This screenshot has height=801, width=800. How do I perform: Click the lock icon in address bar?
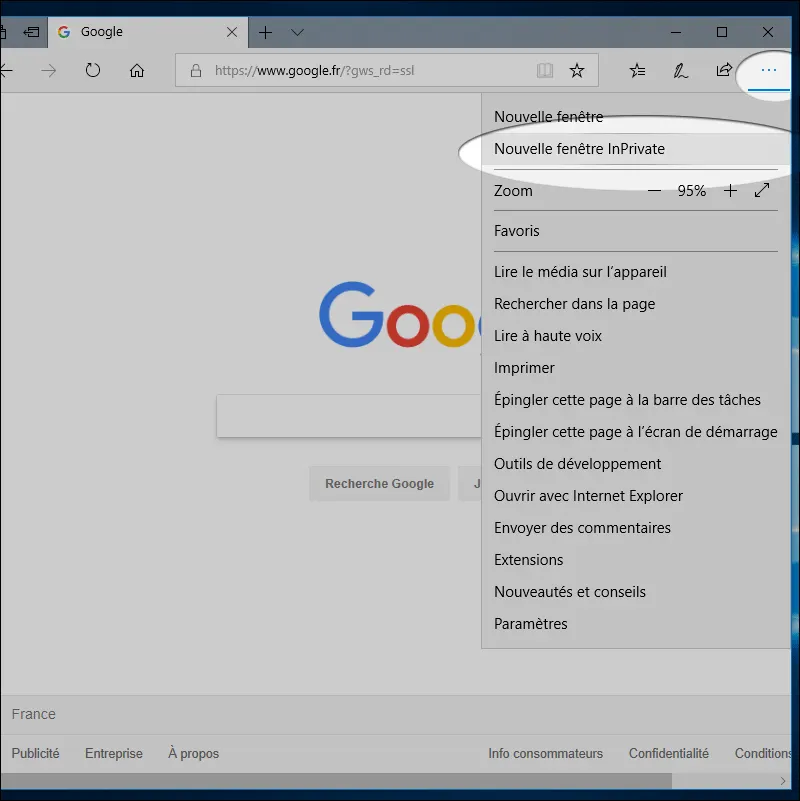point(196,70)
